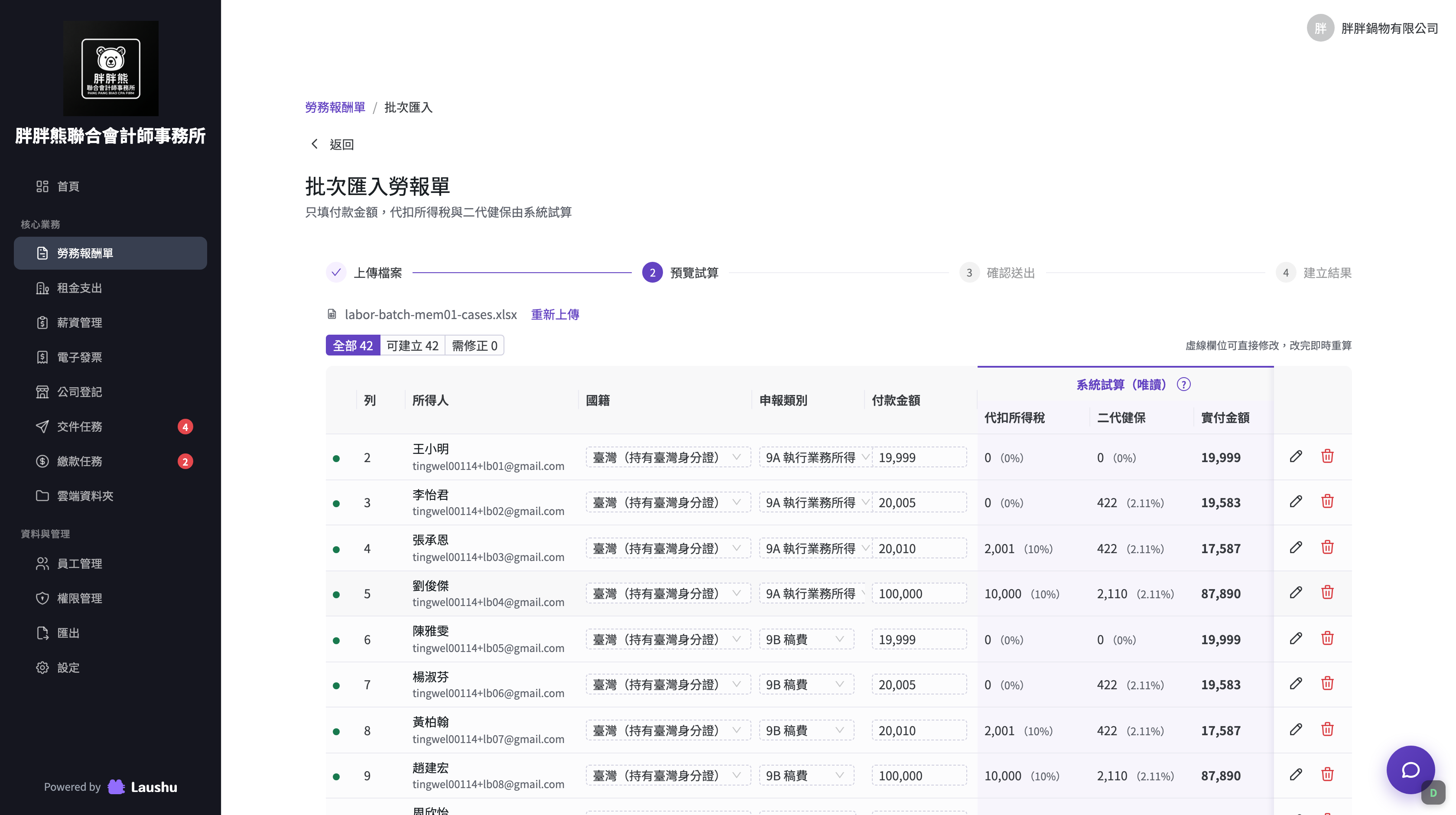Select the 全部 42 filter tab
This screenshot has height=815, width=1456.
tap(353, 346)
